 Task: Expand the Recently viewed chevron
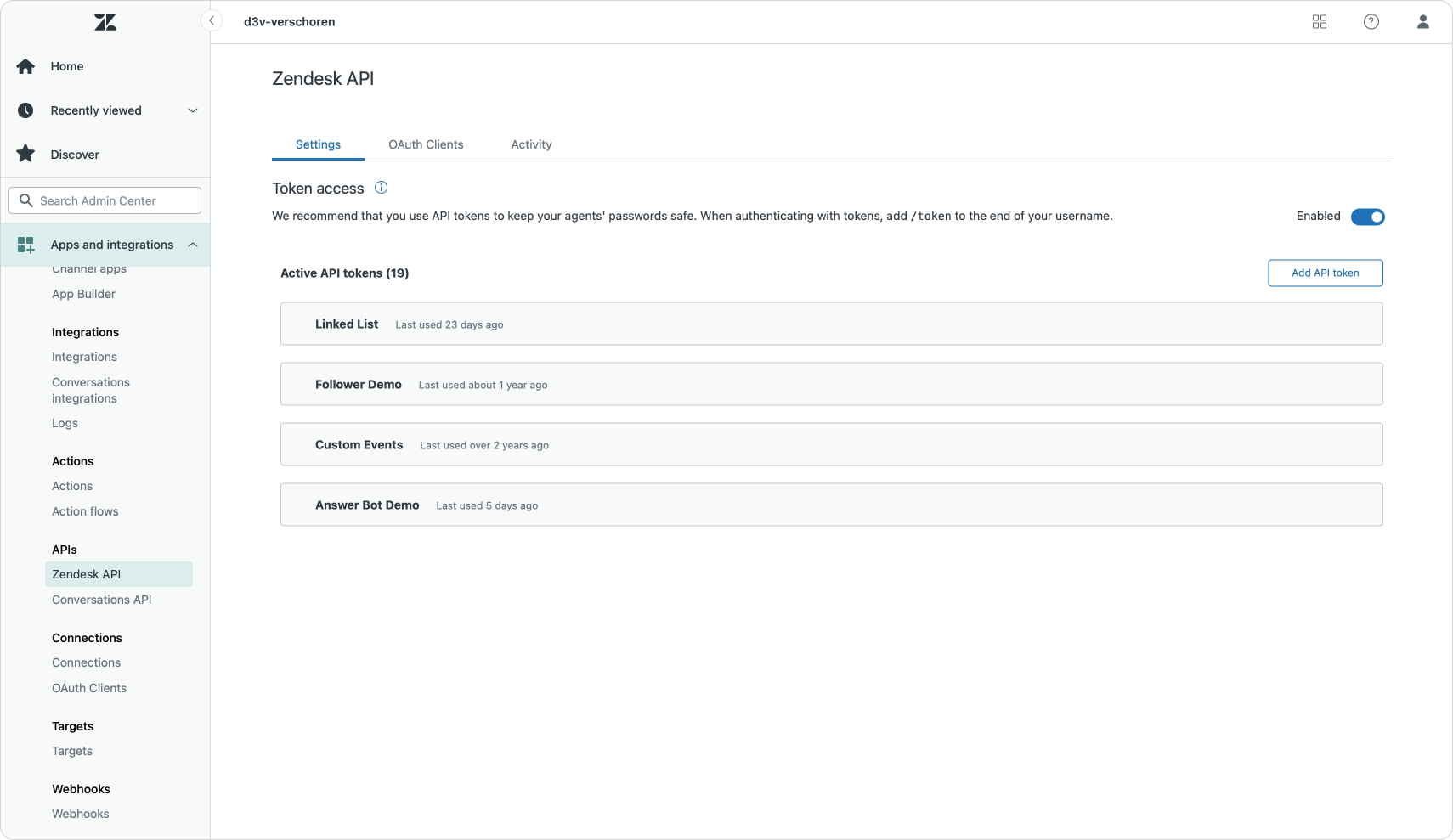coord(193,110)
